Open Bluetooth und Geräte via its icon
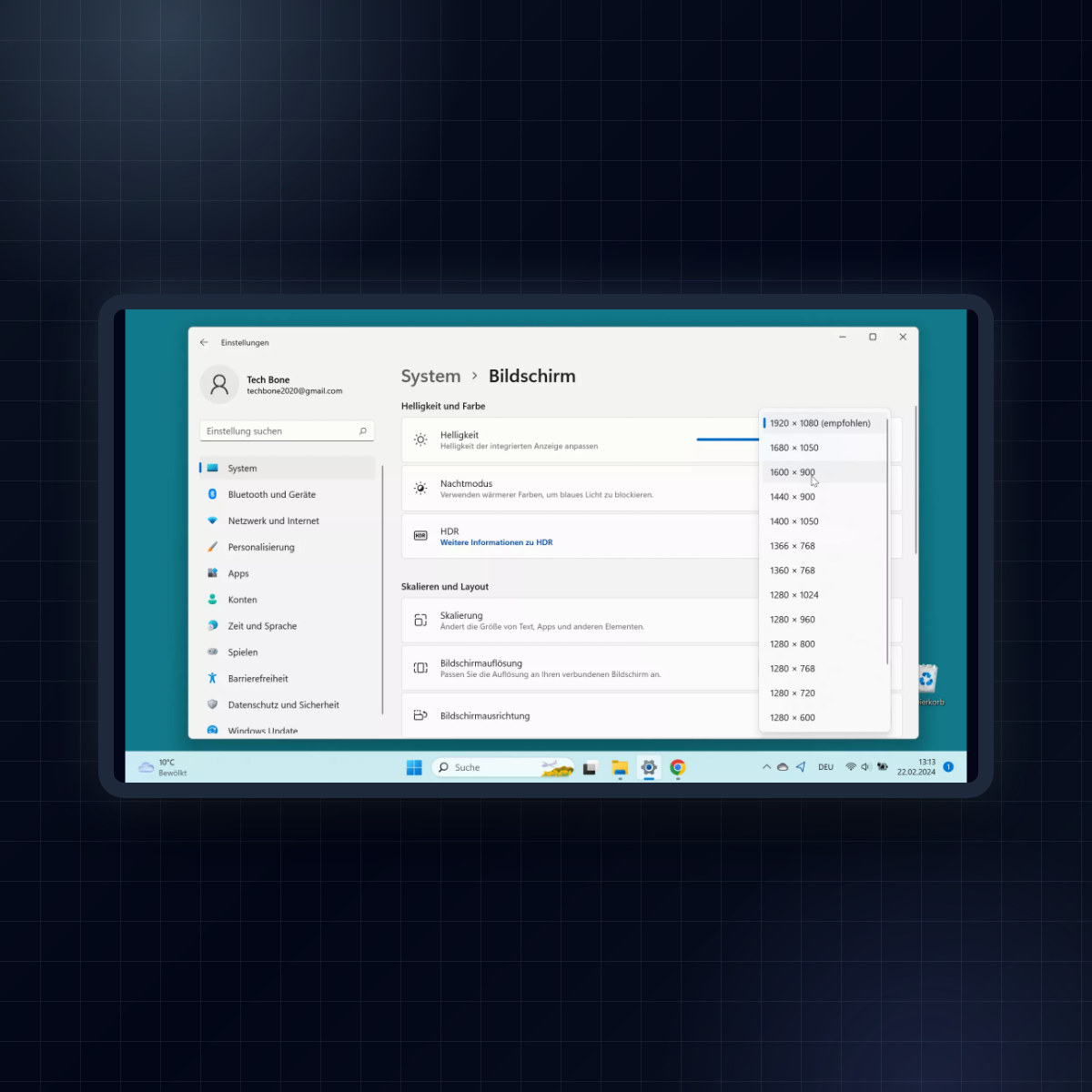Image resolution: width=1092 pixels, height=1092 pixels. click(212, 494)
